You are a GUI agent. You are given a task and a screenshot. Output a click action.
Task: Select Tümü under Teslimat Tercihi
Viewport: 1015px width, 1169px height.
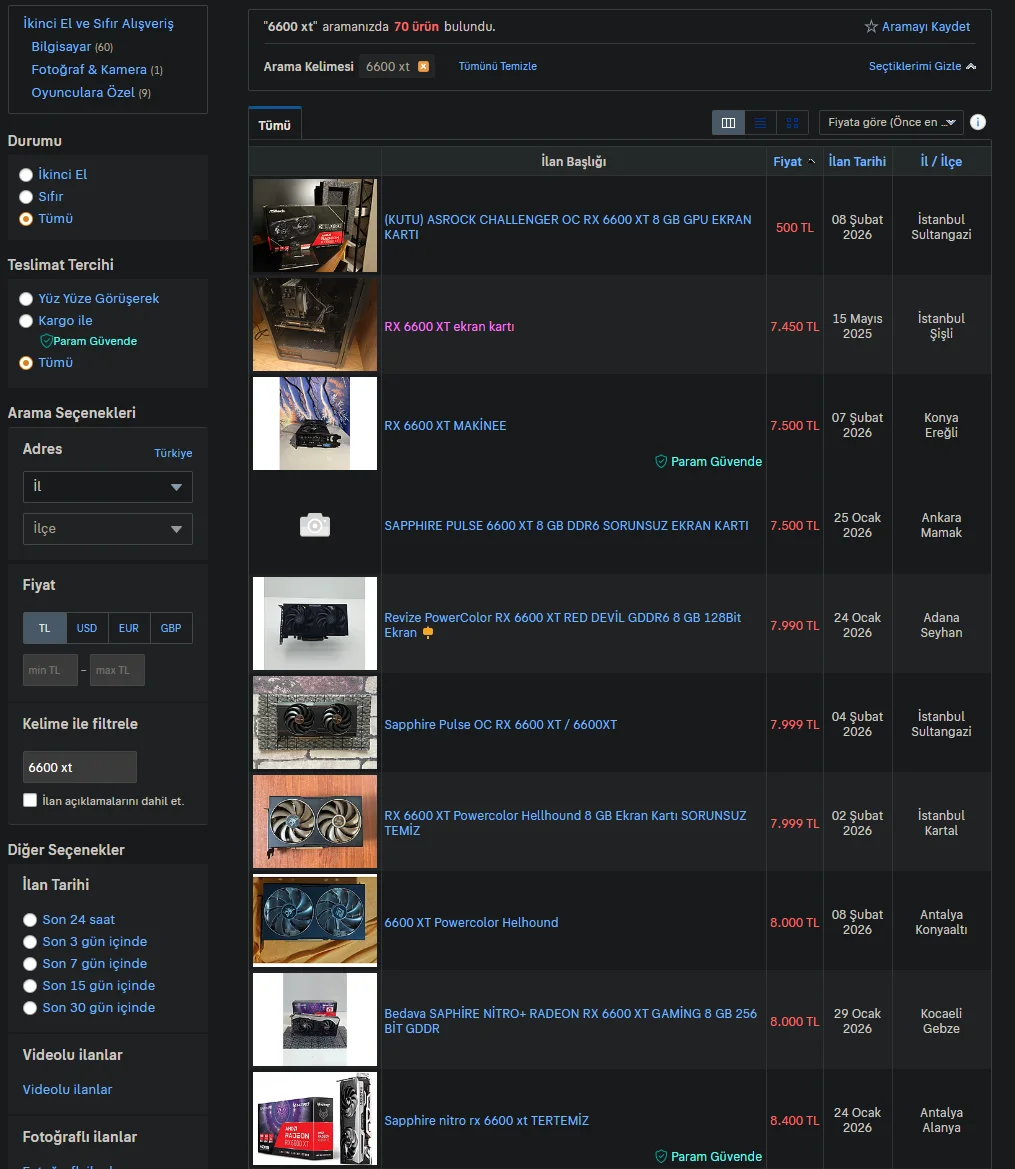coord(26,363)
